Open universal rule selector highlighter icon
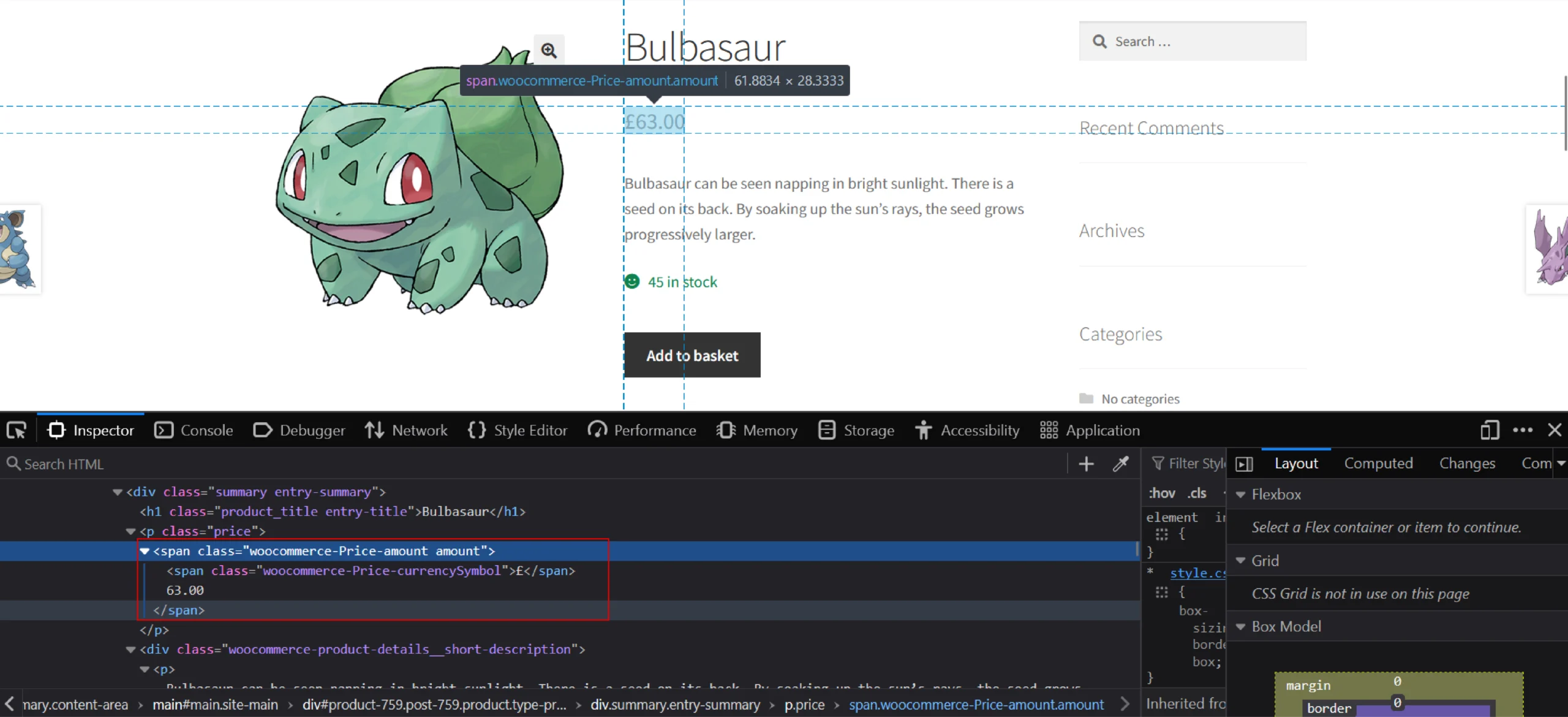The width and height of the screenshot is (1568, 717). point(1161,593)
